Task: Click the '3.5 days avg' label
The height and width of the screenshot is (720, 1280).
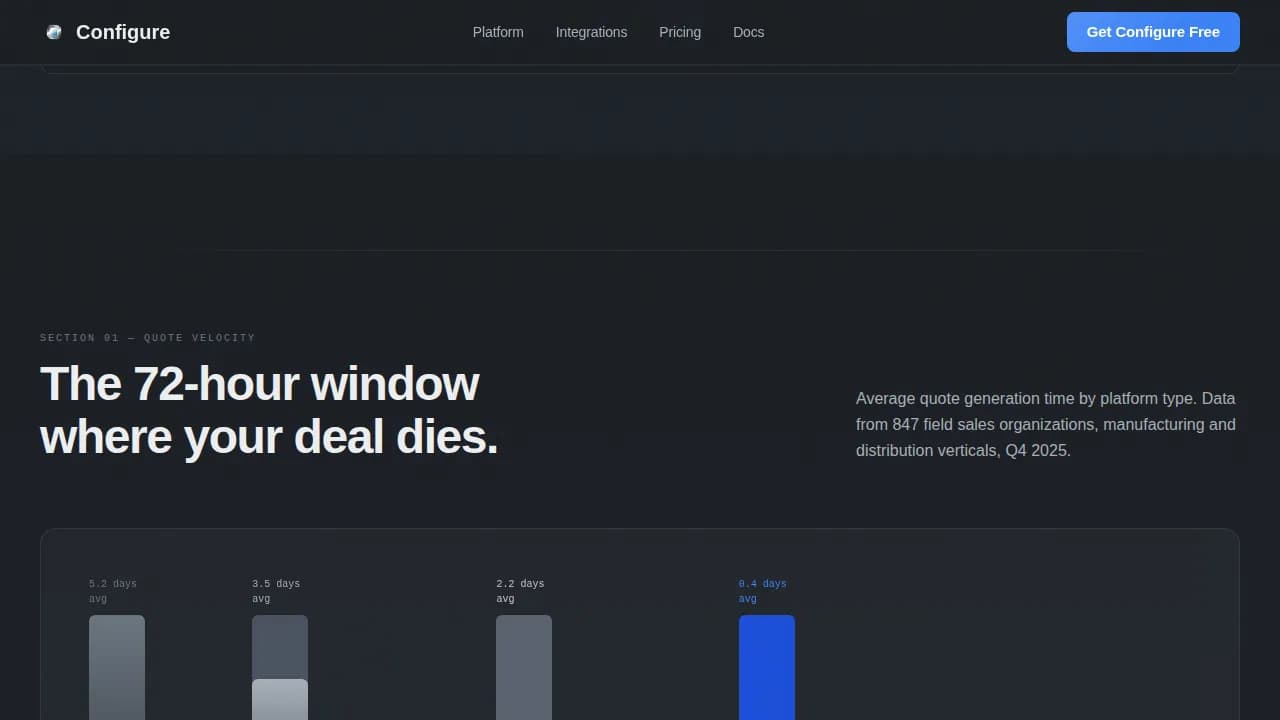Action: pyautogui.click(x=276, y=591)
